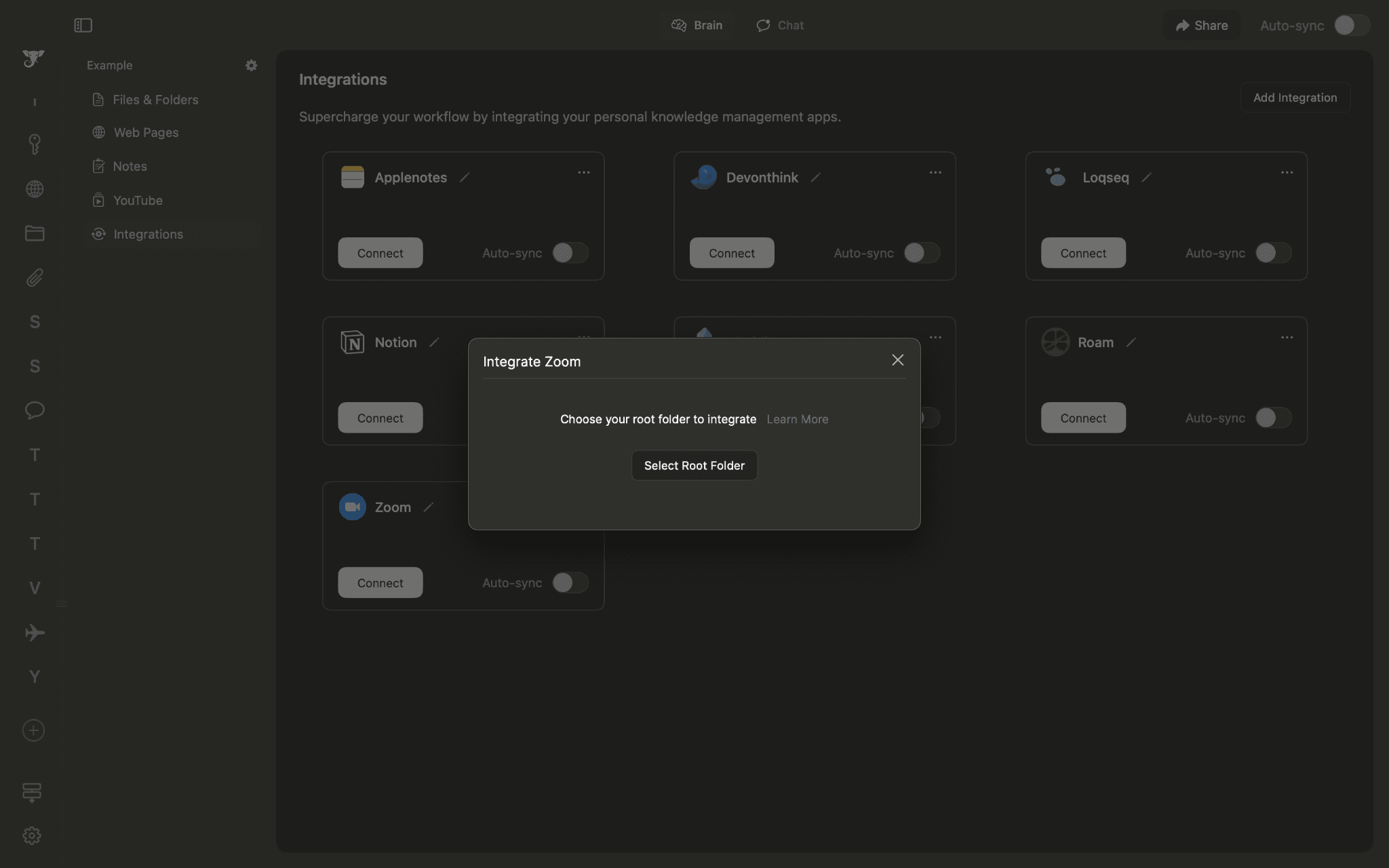Open the chat bubble icon in the left rail

tap(33, 410)
